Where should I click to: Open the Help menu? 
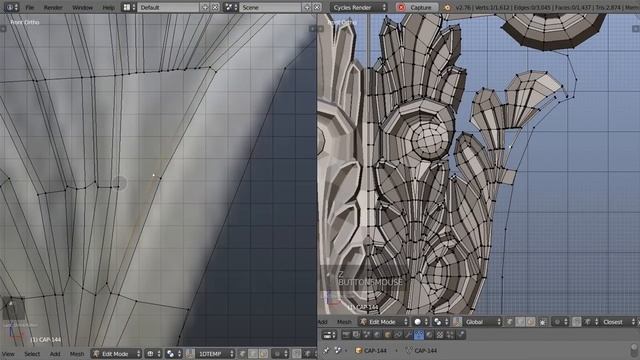pyautogui.click(x=108, y=7)
